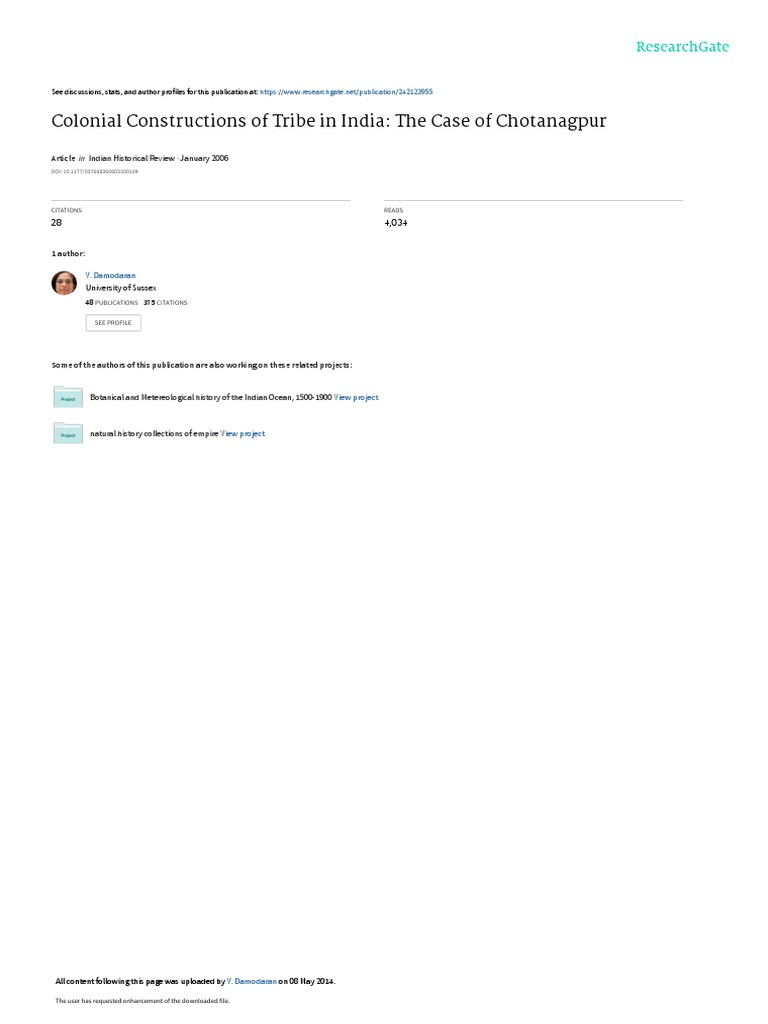The image size is (768, 1024).
Task: Open View project link for Indian Ocean project
Action: pos(356,398)
